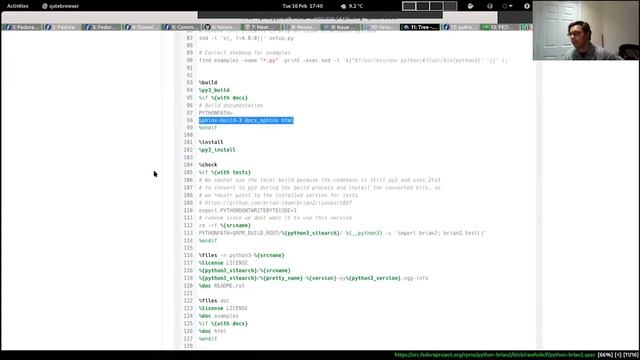Screen dimensions: 640x360
Task: Click "sed -i" setup.py line 87
Action: [246, 38]
